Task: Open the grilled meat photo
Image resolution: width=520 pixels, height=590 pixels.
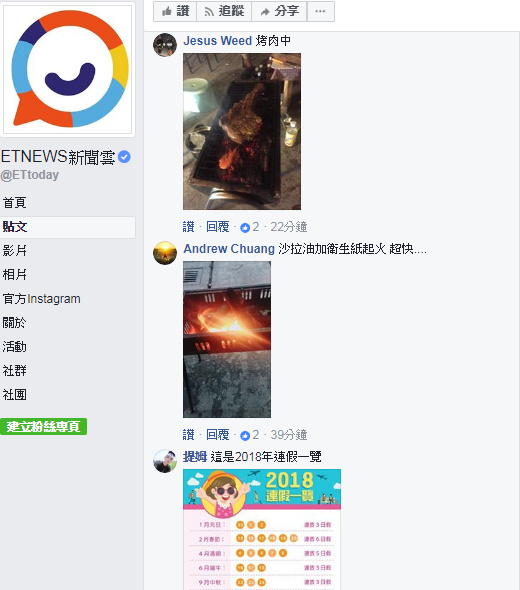Action: tap(242, 131)
